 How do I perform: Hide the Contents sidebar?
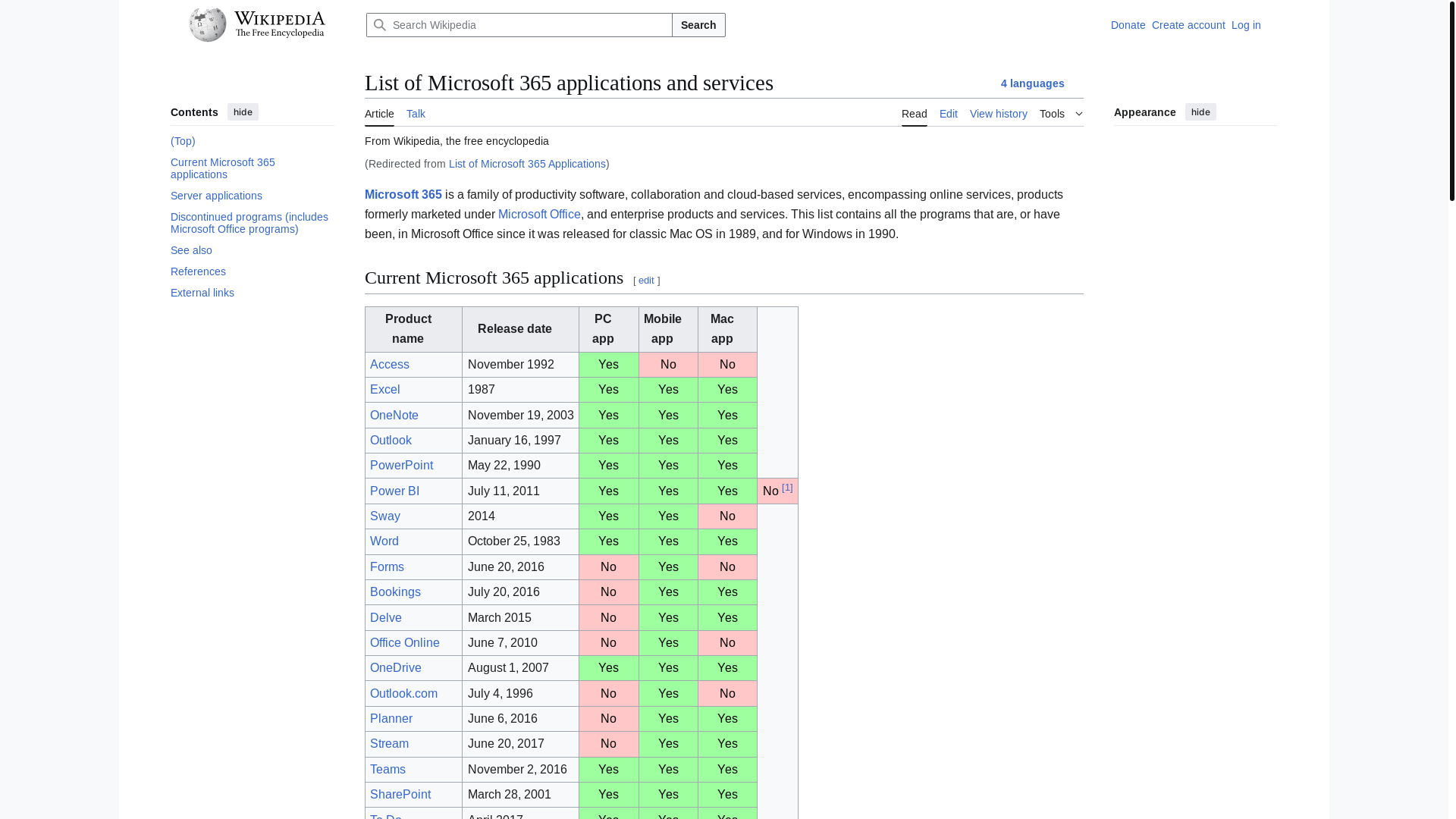[x=243, y=112]
